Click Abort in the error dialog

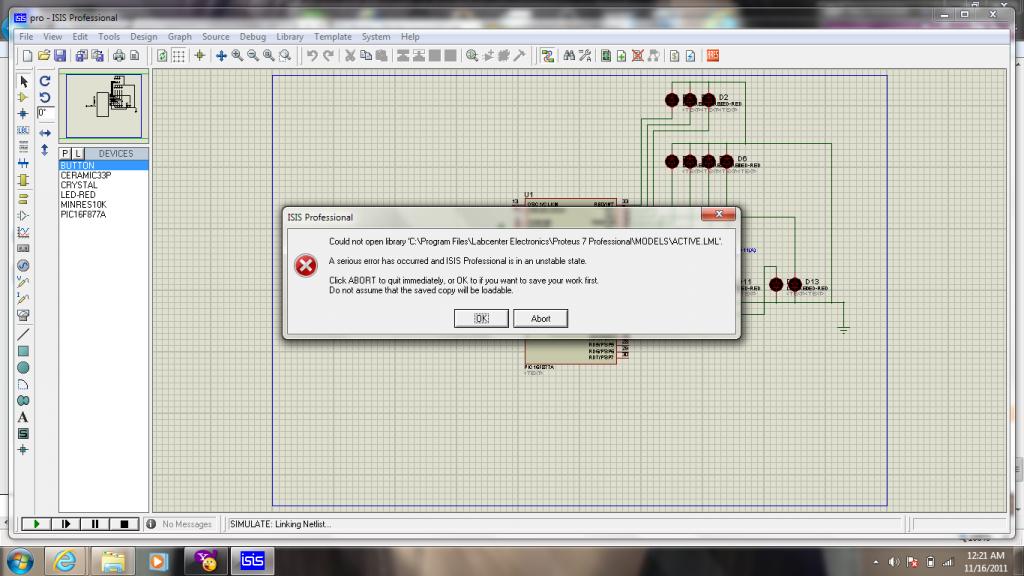pos(541,318)
